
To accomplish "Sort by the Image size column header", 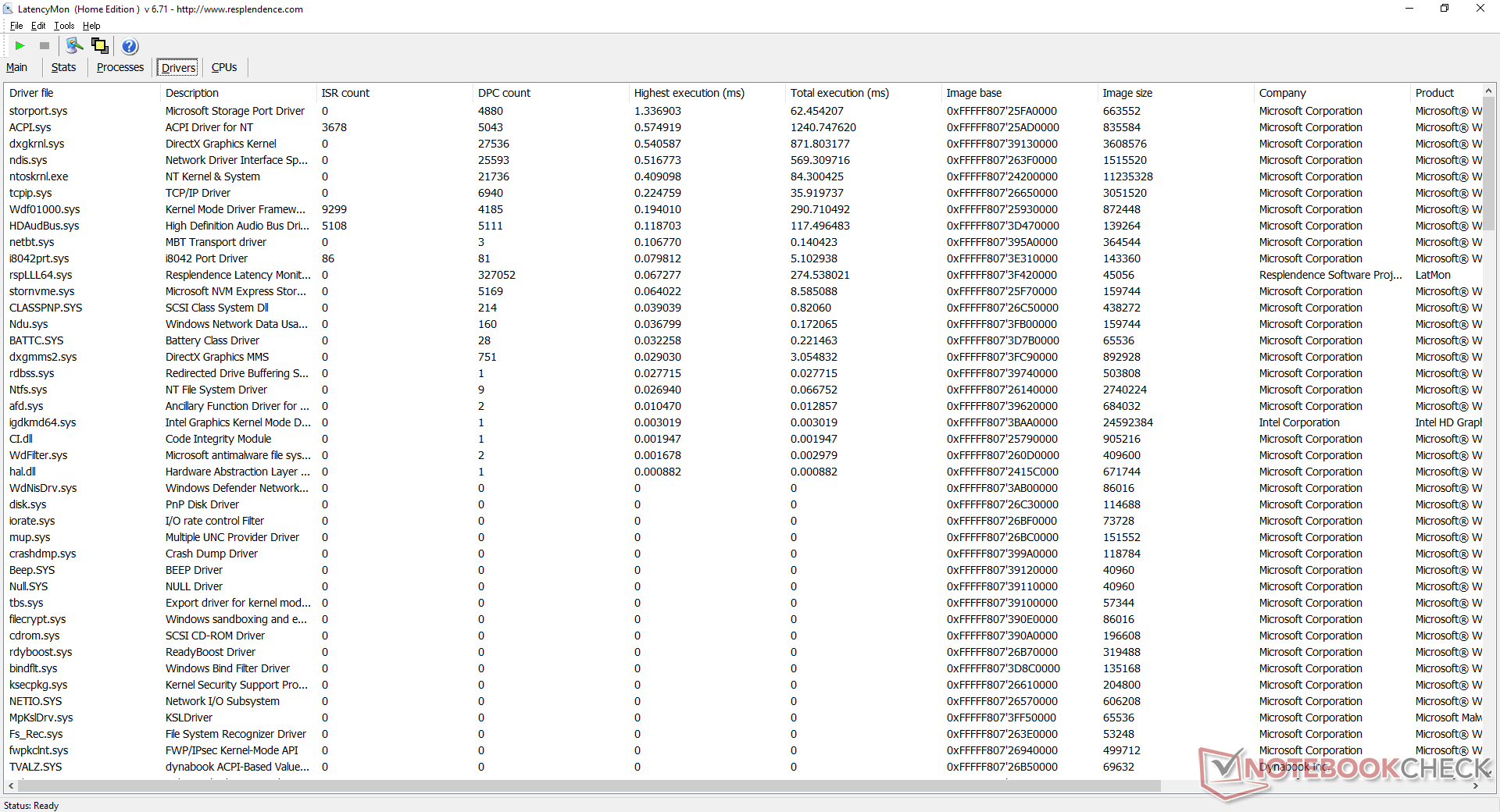I will tap(1176, 93).
